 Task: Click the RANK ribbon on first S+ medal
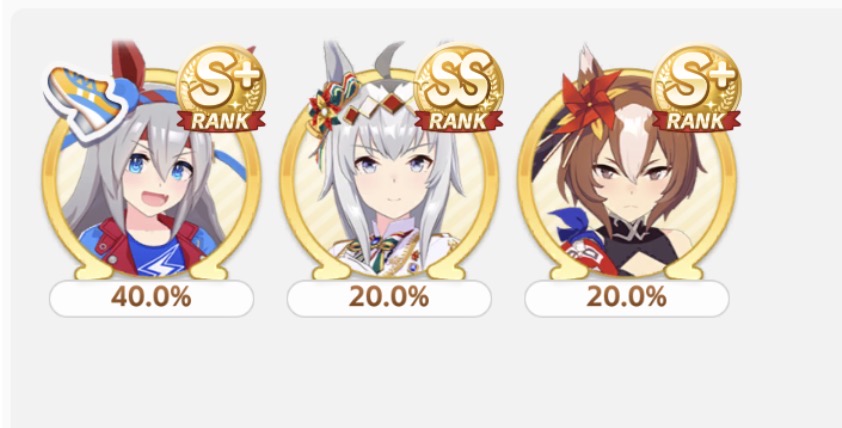coord(221,121)
